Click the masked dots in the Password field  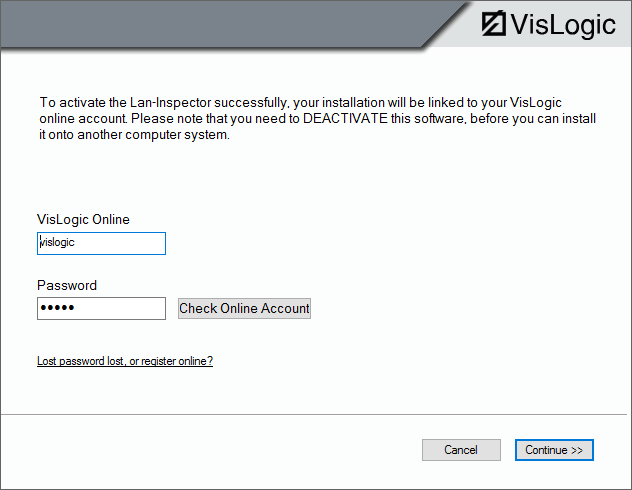point(57,309)
